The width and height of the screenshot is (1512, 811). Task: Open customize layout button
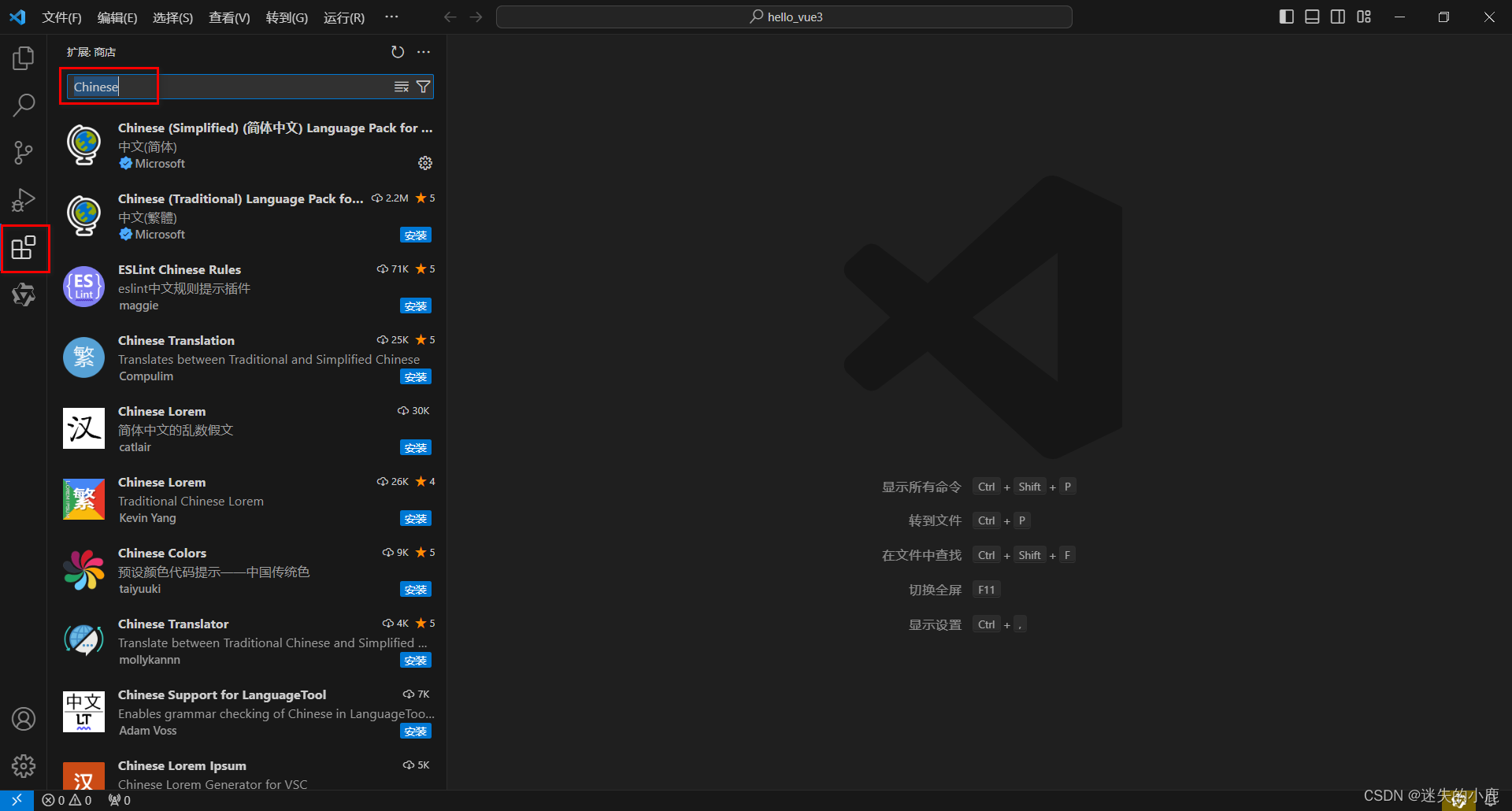pos(1364,17)
